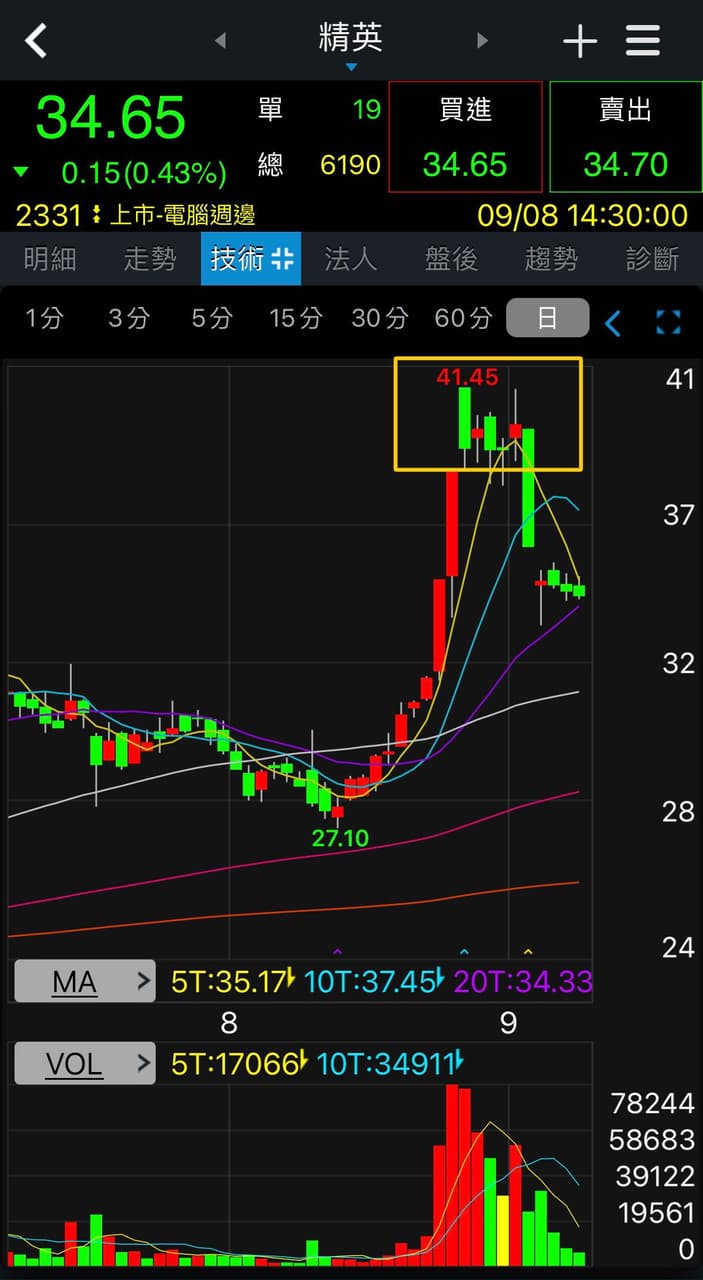Tap the volume 10T:34911 value
Image resolution: width=703 pixels, height=1280 pixels.
pyautogui.click(x=385, y=1064)
